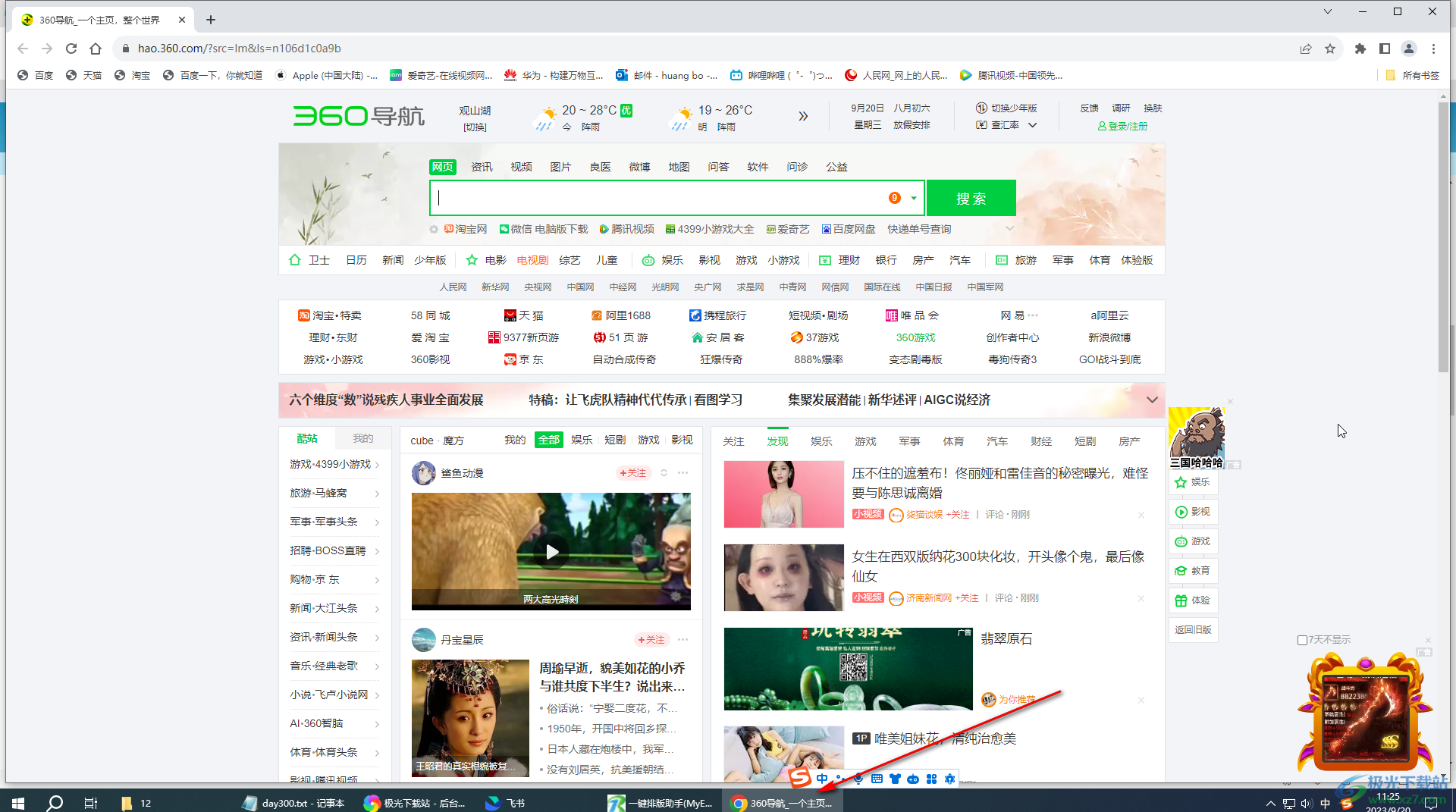Viewport: 1456px width, 812px height.
Task: Follow 丹宝星辰 with the +关注 button
Action: (x=651, y=640)
